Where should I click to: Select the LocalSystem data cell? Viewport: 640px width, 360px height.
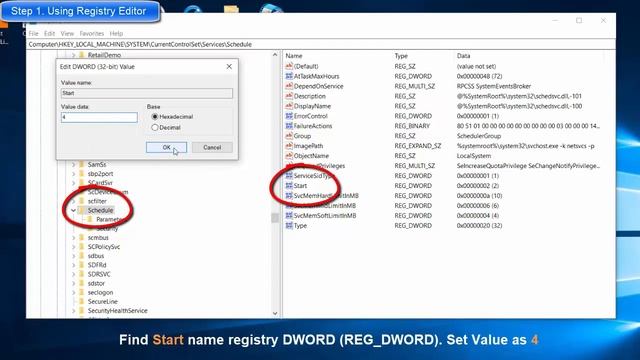[x=473, y=156]
